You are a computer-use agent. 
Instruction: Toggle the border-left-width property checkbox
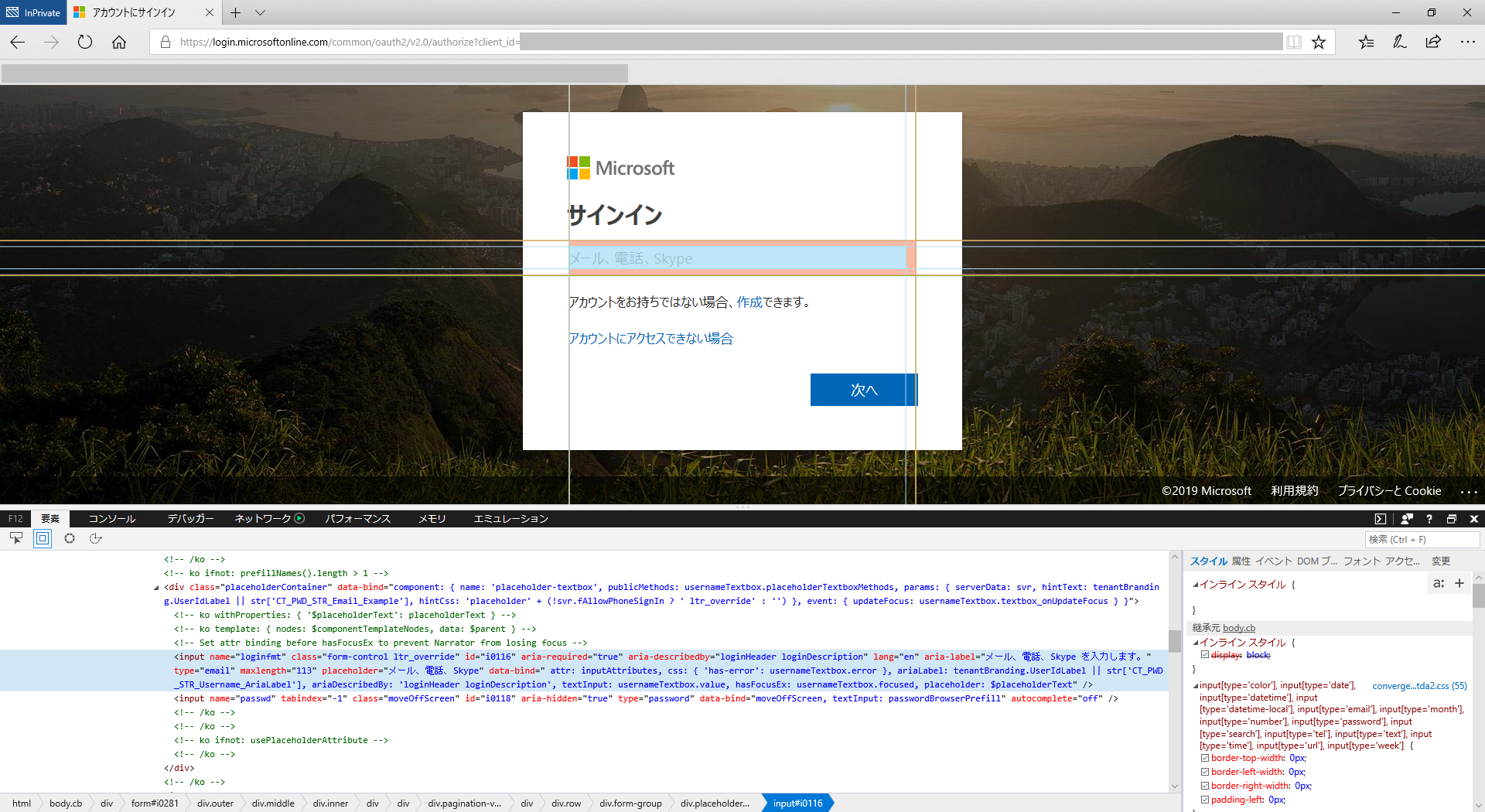[x=1205, y=772]
